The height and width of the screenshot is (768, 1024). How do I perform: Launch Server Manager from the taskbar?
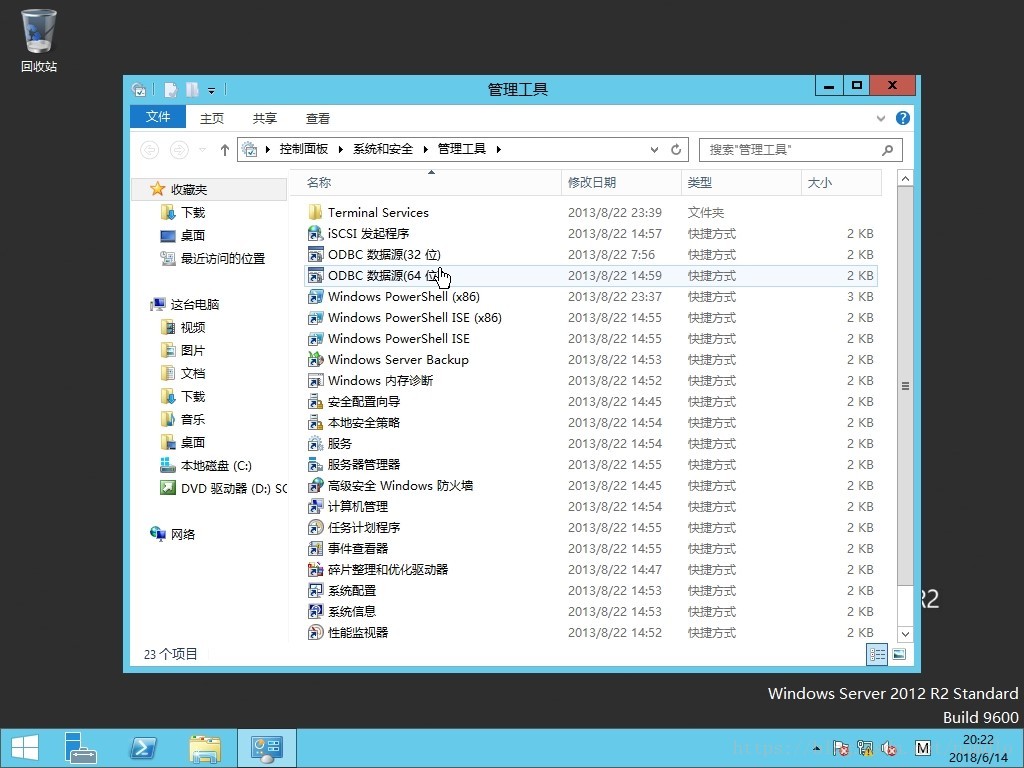(x=81, y=748)
